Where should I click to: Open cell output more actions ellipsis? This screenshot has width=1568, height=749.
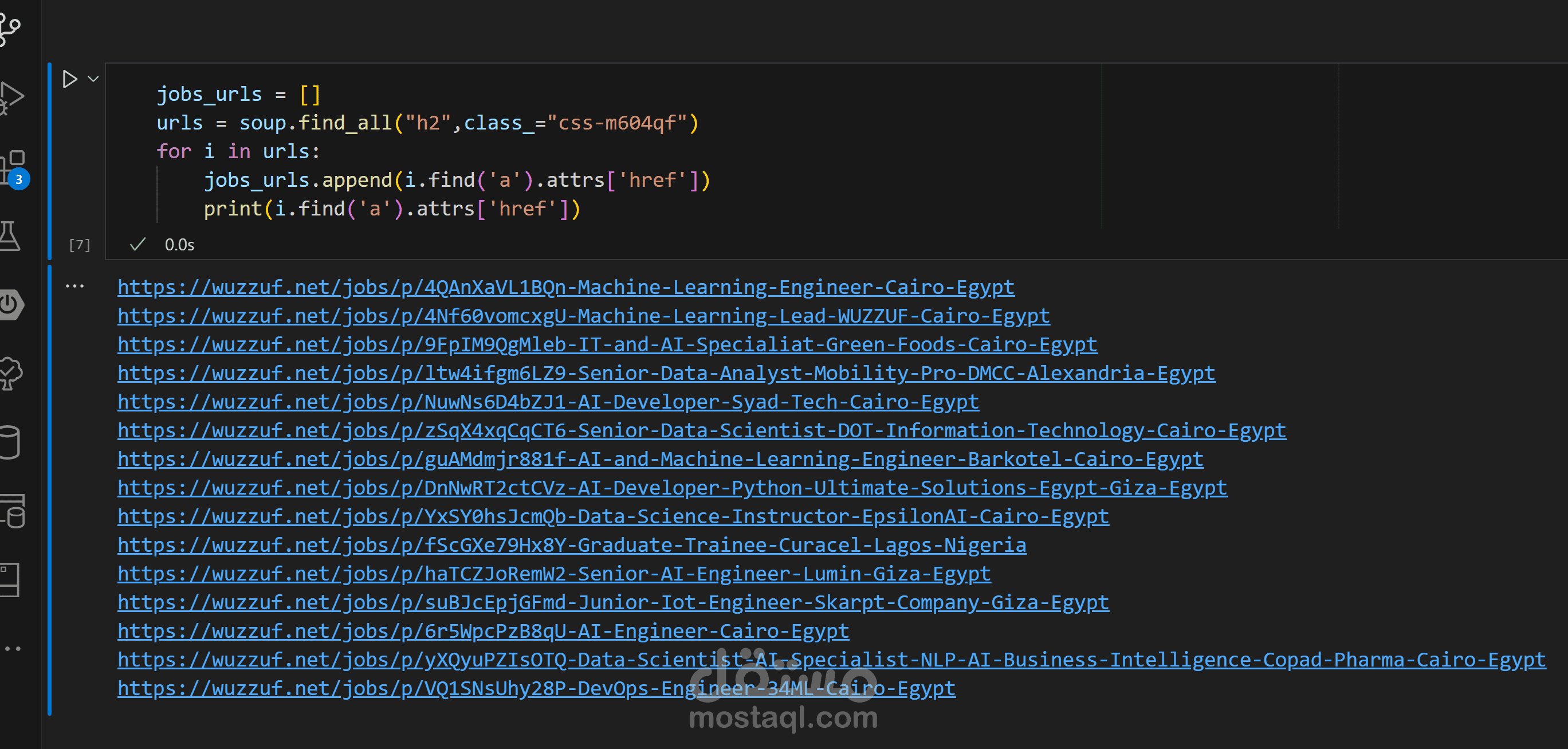74,286
